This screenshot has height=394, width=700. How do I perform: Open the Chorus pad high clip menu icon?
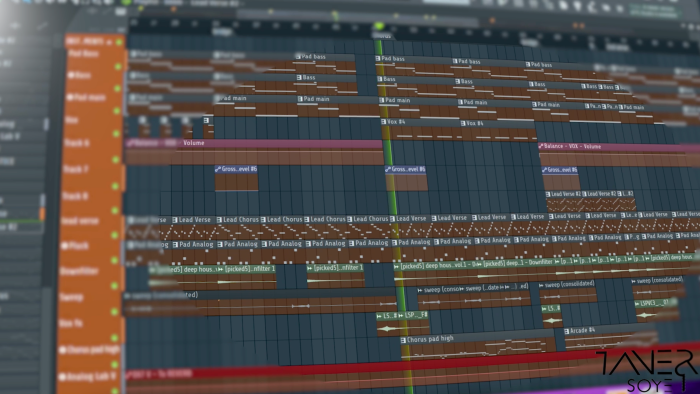click(403, 340)
